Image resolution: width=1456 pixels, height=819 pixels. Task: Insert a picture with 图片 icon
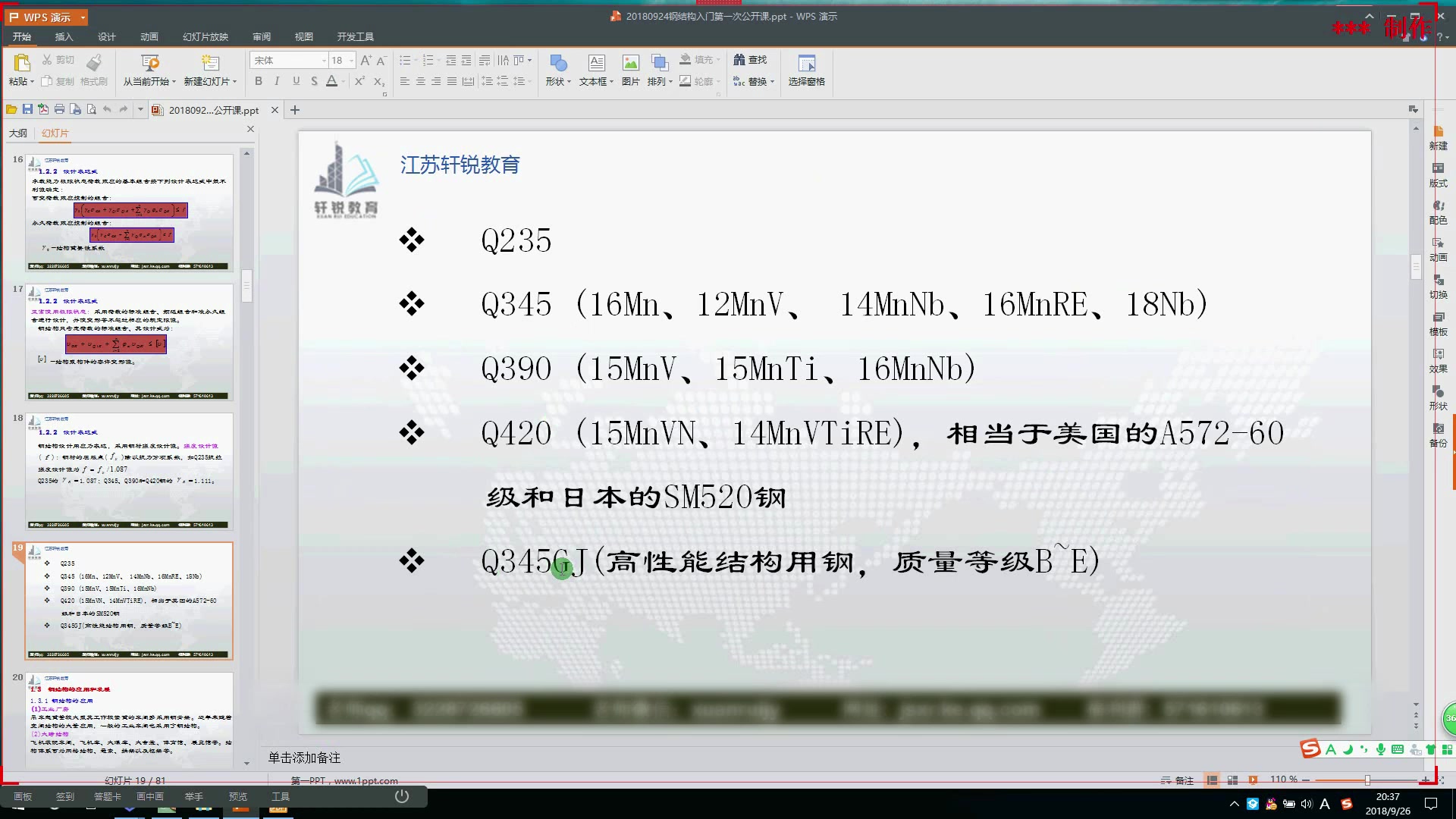pyautogui.click(x=630, y=63)
